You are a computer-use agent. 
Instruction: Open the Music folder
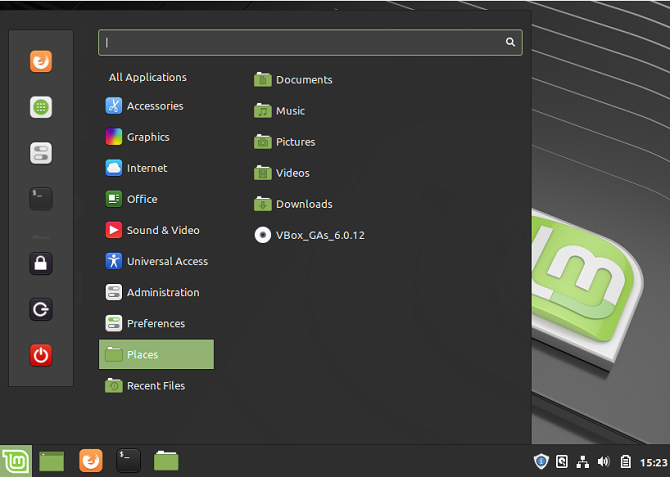point(279,111)
